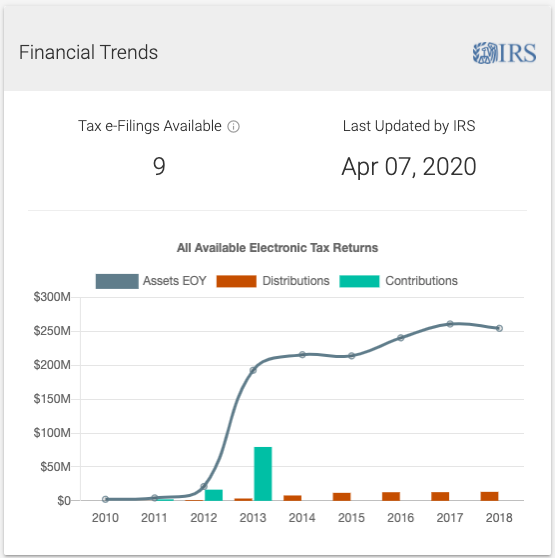This screenshot has height=558, width=555.
Task: Click the Last Updated by IRS label
Action: [409, 126]
